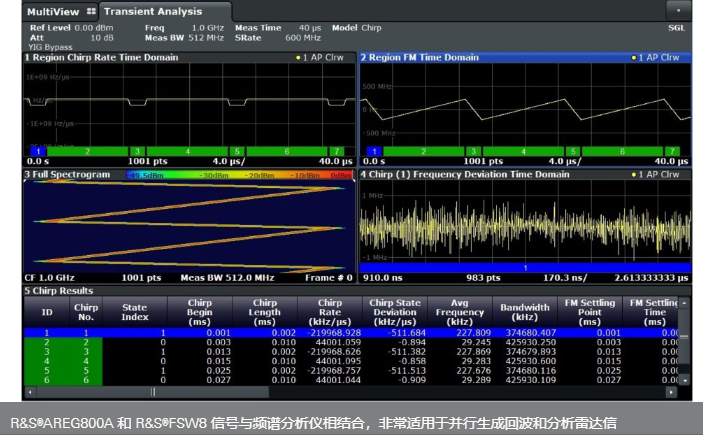Click the FM Settling Point column header
Image resolution: width=703 pixels, height=435 pixels.
(590, 312)
